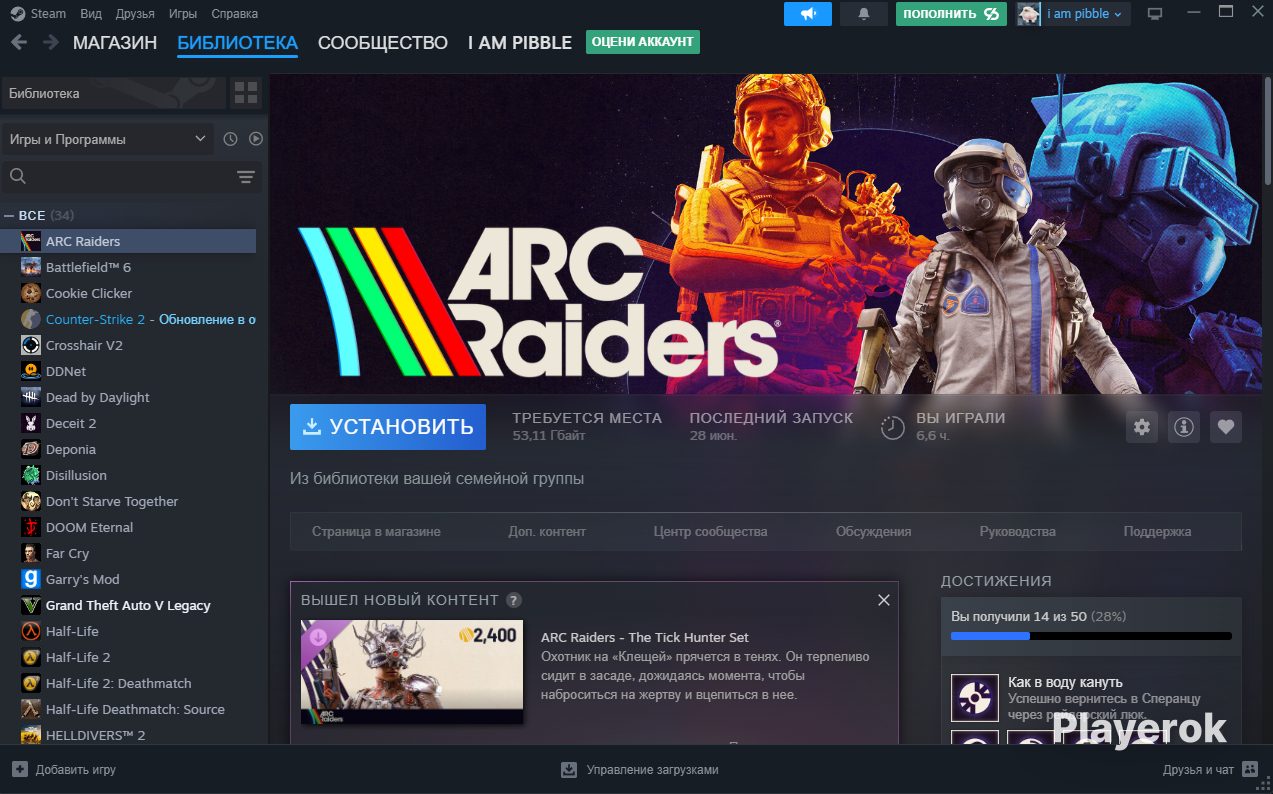Click the announcements megaphone icon
Screen dimensions: 1273x794
pos(808,14)
